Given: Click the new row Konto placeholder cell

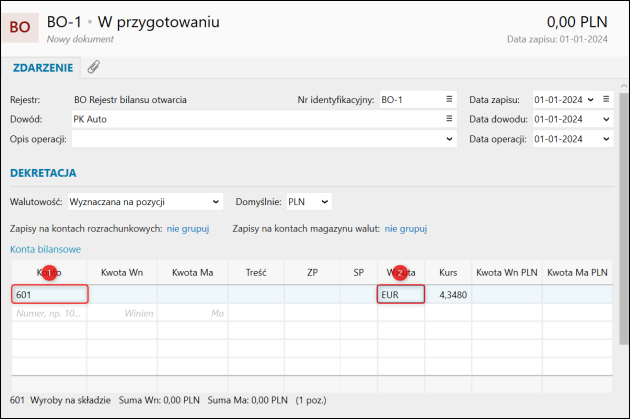Looking at the screenshot, I should click(49, 313).
